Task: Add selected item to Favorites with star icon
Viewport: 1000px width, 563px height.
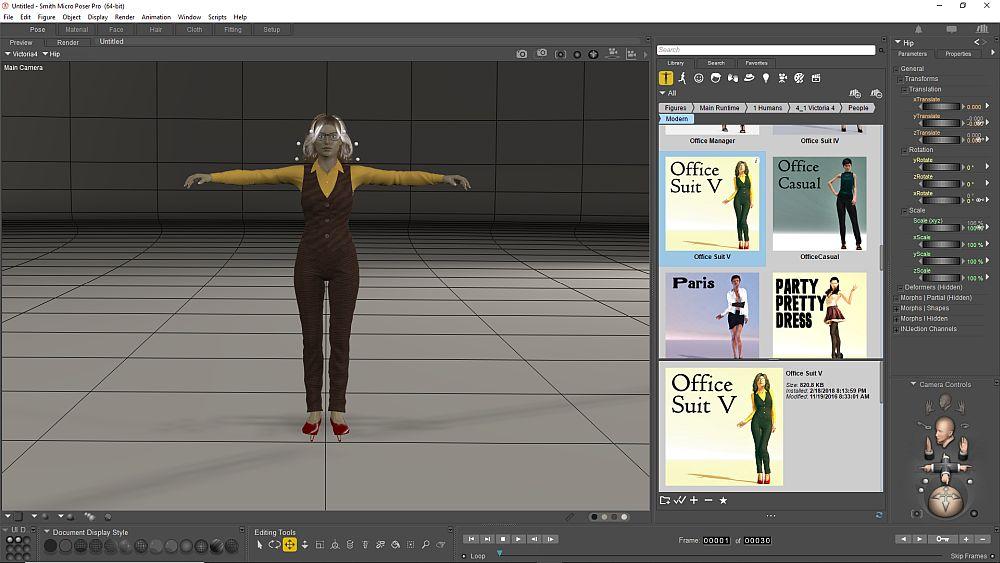Action: coord(723,500)
